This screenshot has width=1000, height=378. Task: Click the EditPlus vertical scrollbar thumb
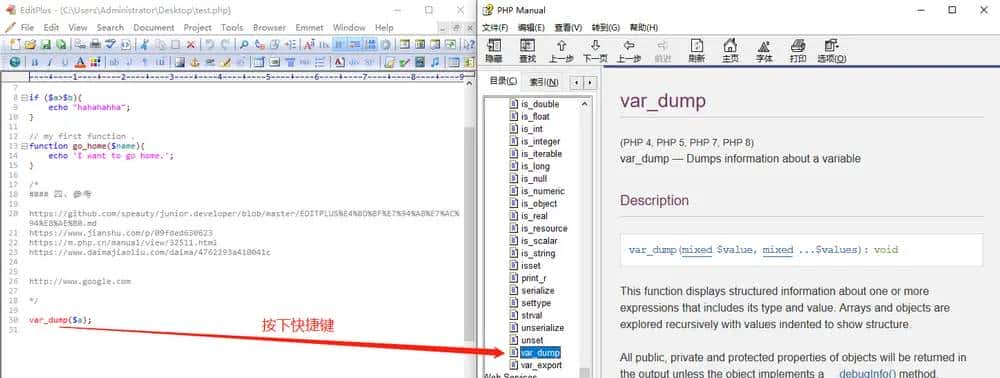click(469, 233)
